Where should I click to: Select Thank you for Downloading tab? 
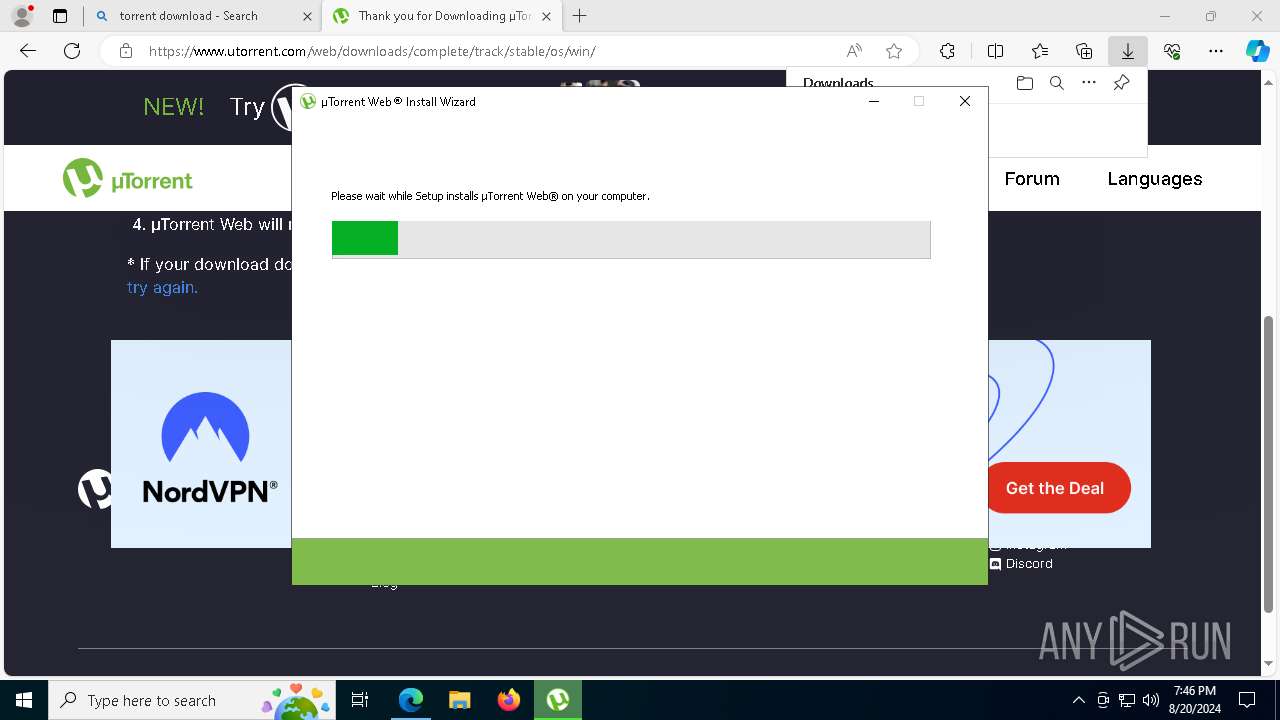[x=444, y=16]
